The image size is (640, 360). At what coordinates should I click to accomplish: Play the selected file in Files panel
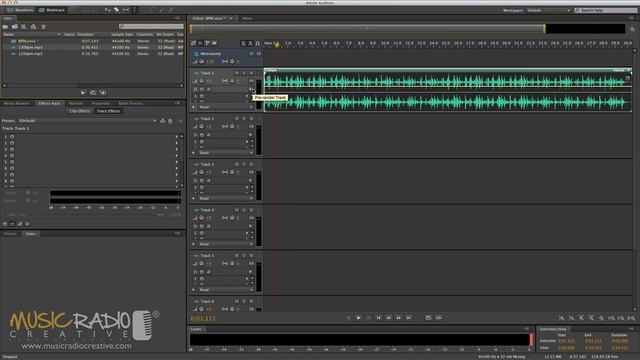[83, 93]
